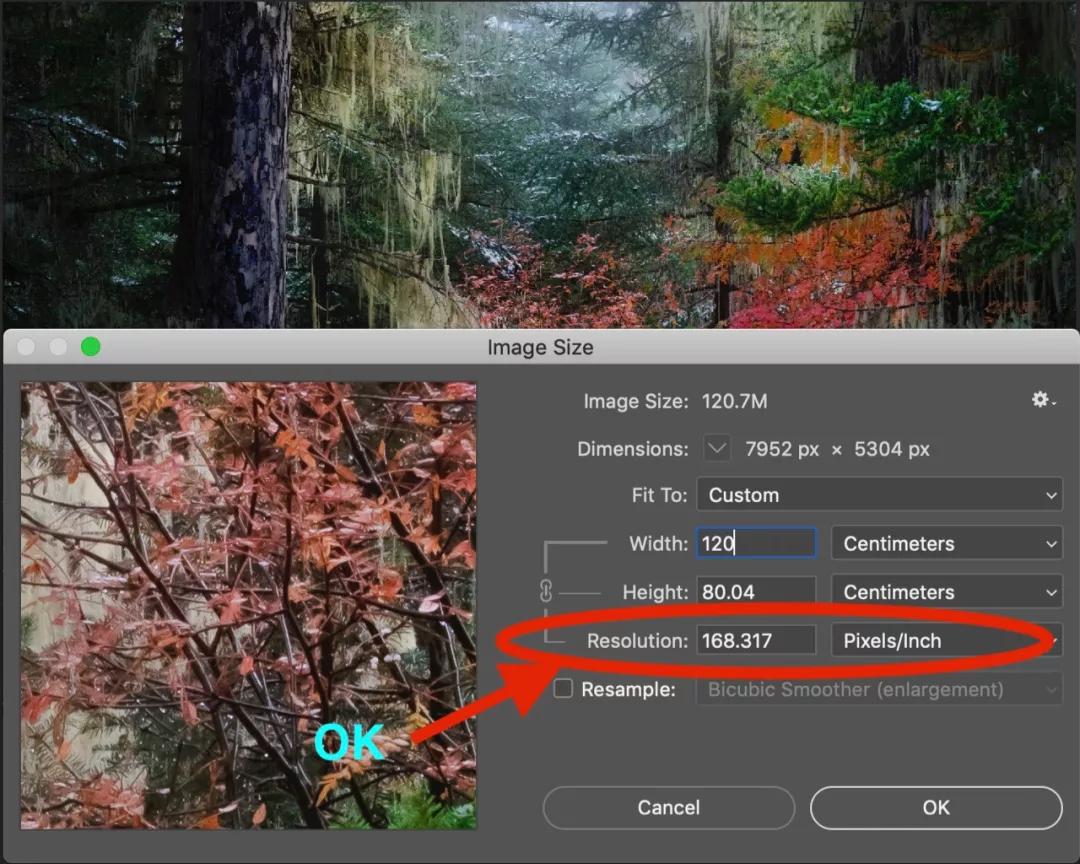The width and height of the screenshot is (1080, 864).
Task: Open the Resolution Pixels/Inch dropdown
Action: pyautogui.click(x=947, y=641)
